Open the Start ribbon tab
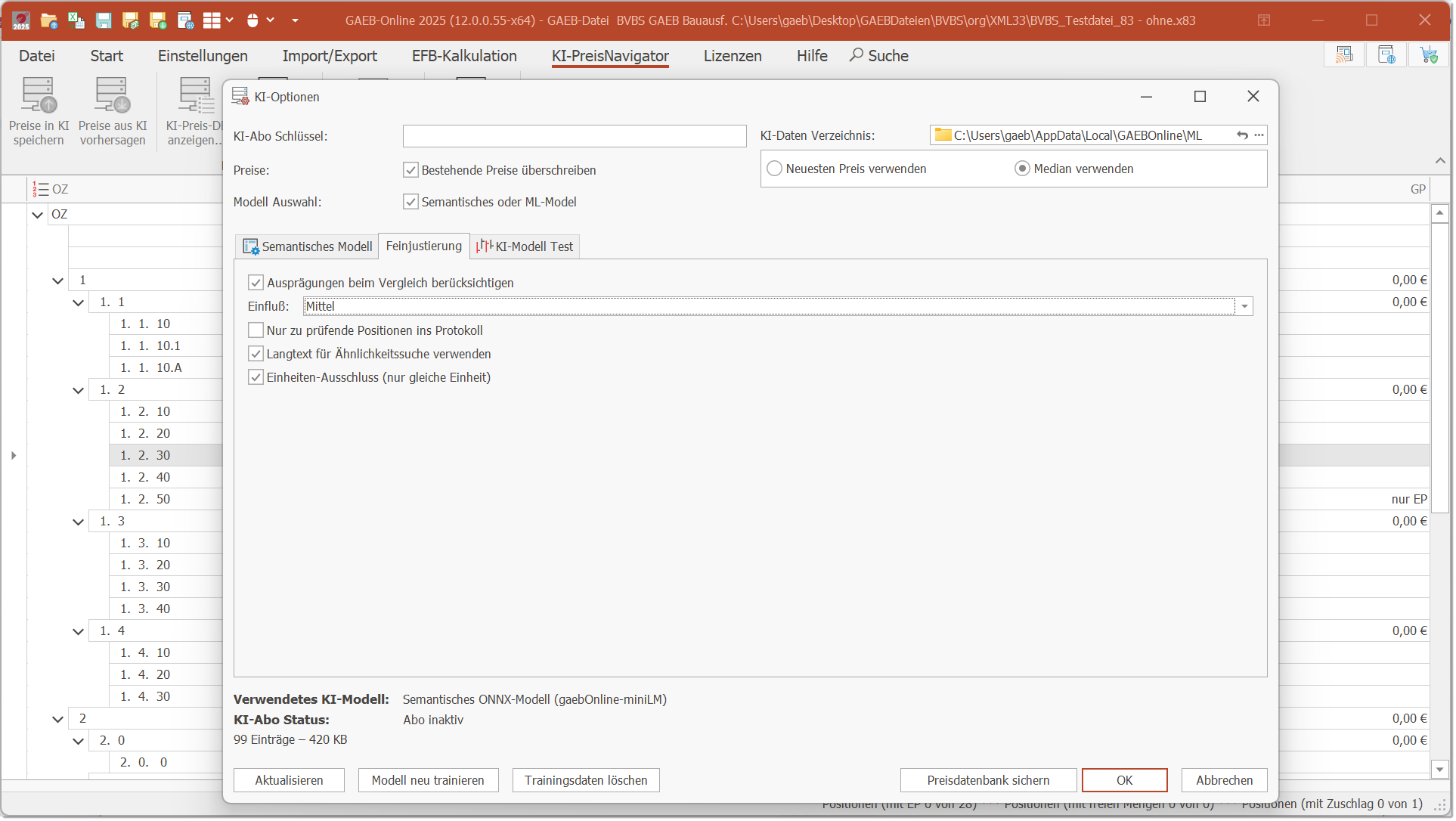 (x=107, y=56)
